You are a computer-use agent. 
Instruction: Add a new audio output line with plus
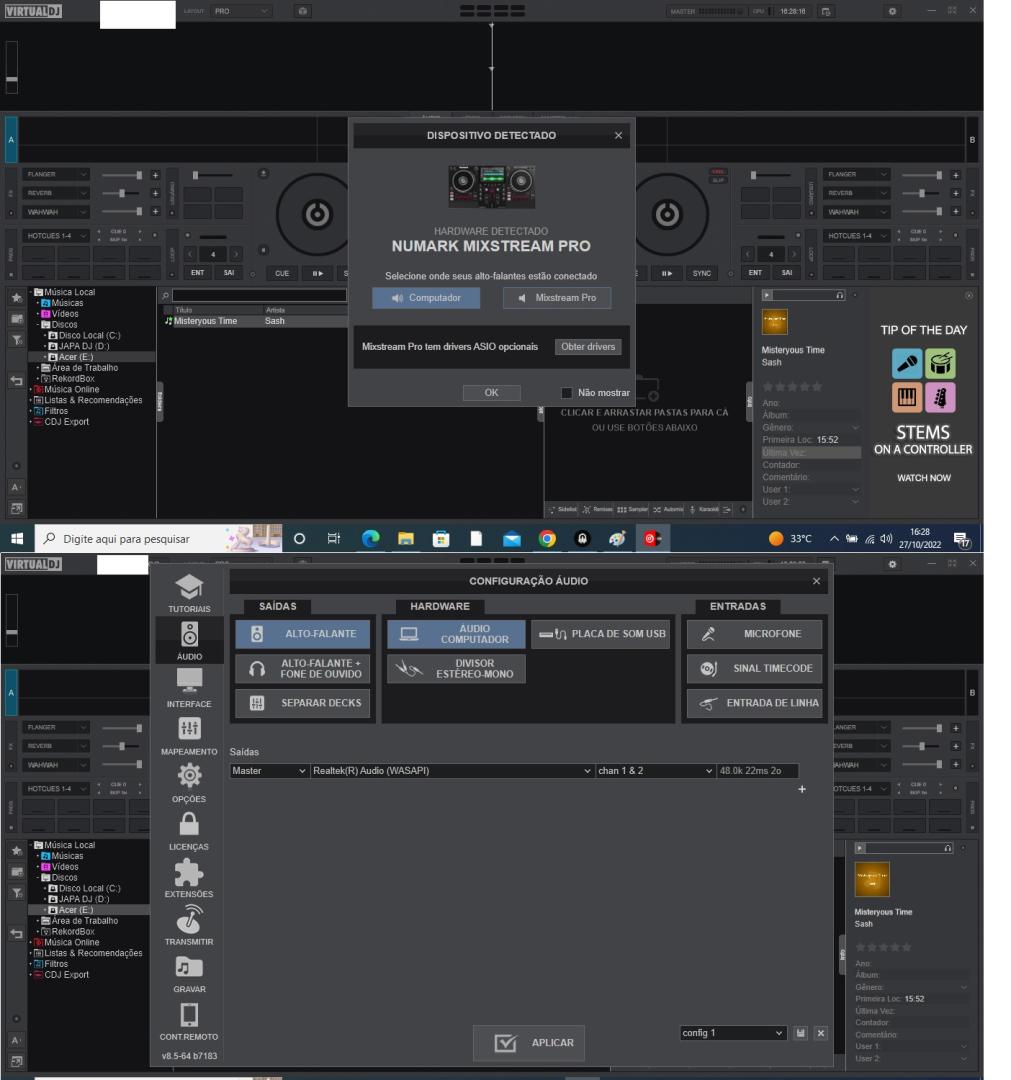tap(802, 789)
